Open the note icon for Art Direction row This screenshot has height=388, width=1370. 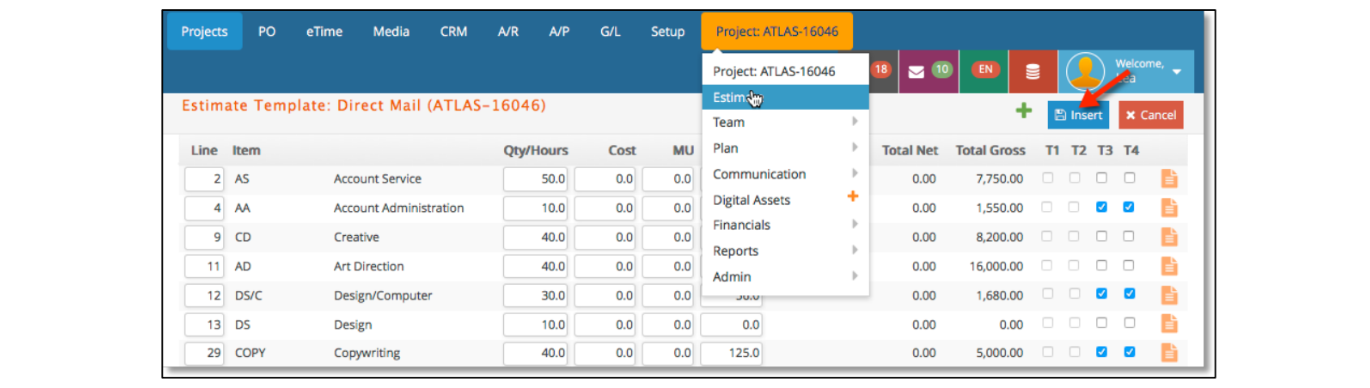pos(1169,266)
